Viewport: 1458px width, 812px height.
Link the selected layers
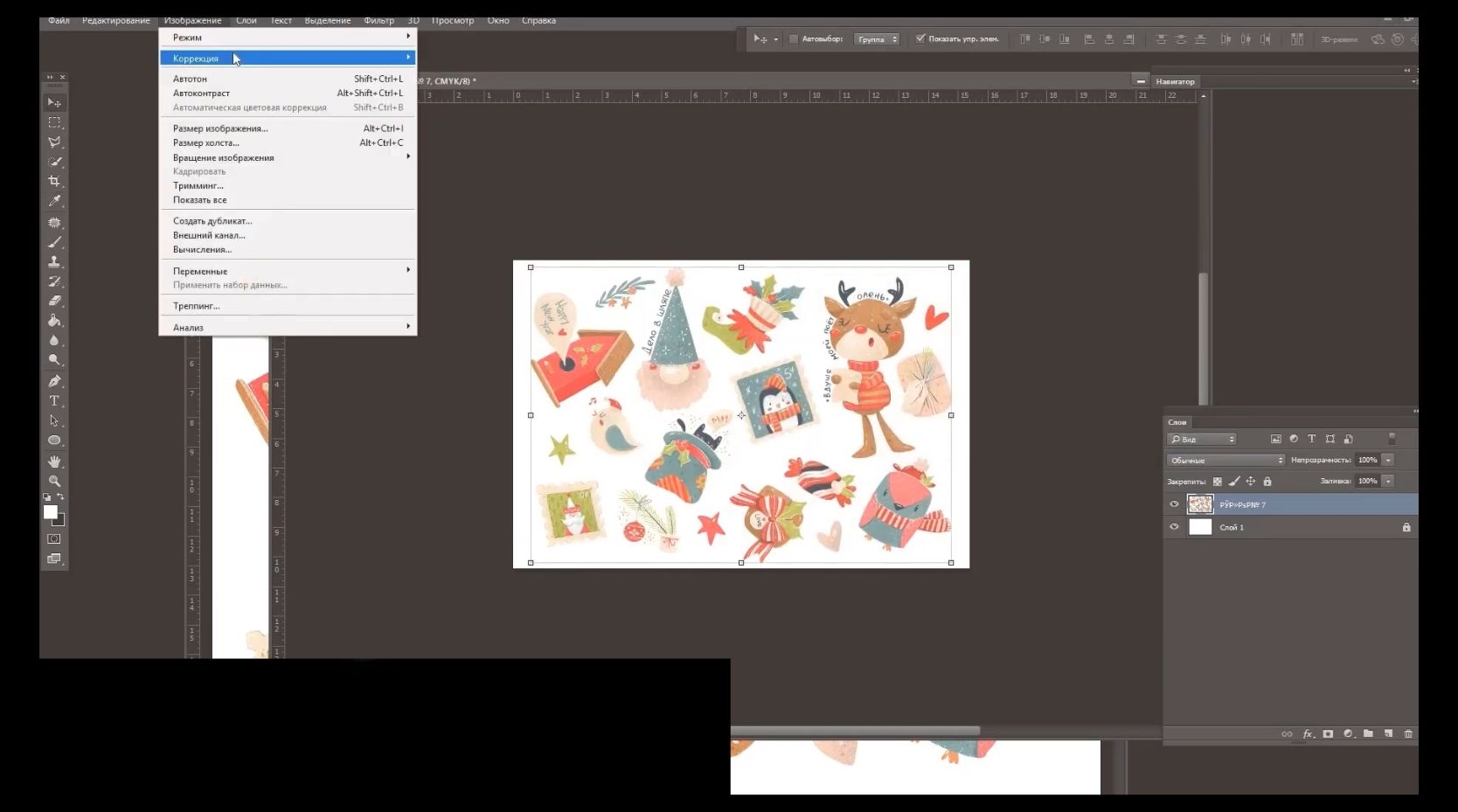click(1287, 734)
